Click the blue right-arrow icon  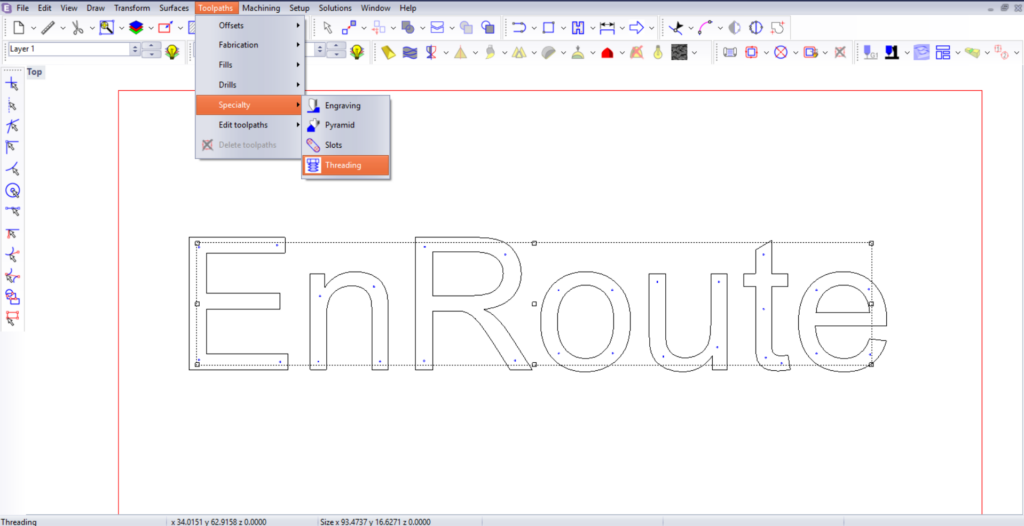click(x=637, y=28)
